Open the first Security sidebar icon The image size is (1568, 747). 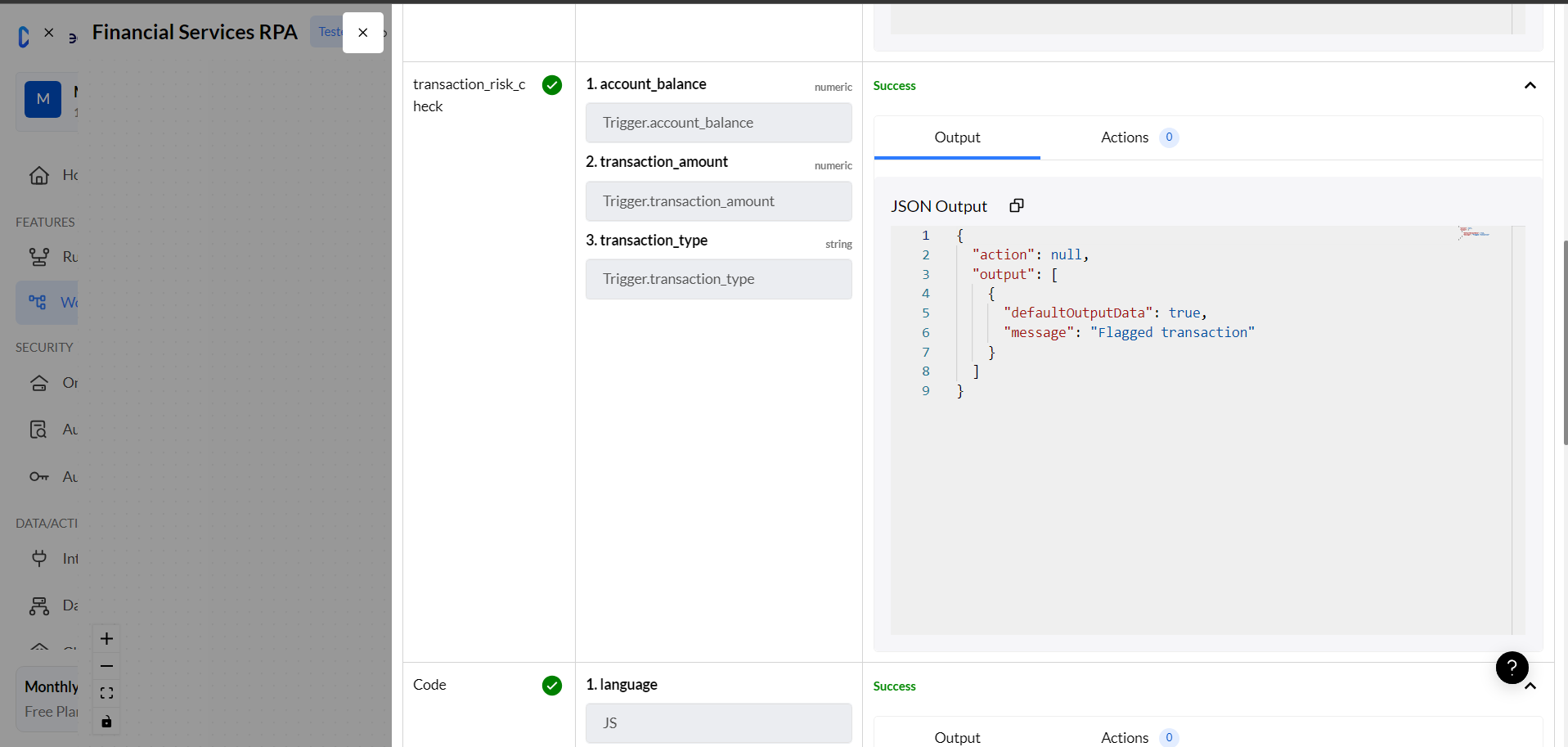[x=39, y=383]
